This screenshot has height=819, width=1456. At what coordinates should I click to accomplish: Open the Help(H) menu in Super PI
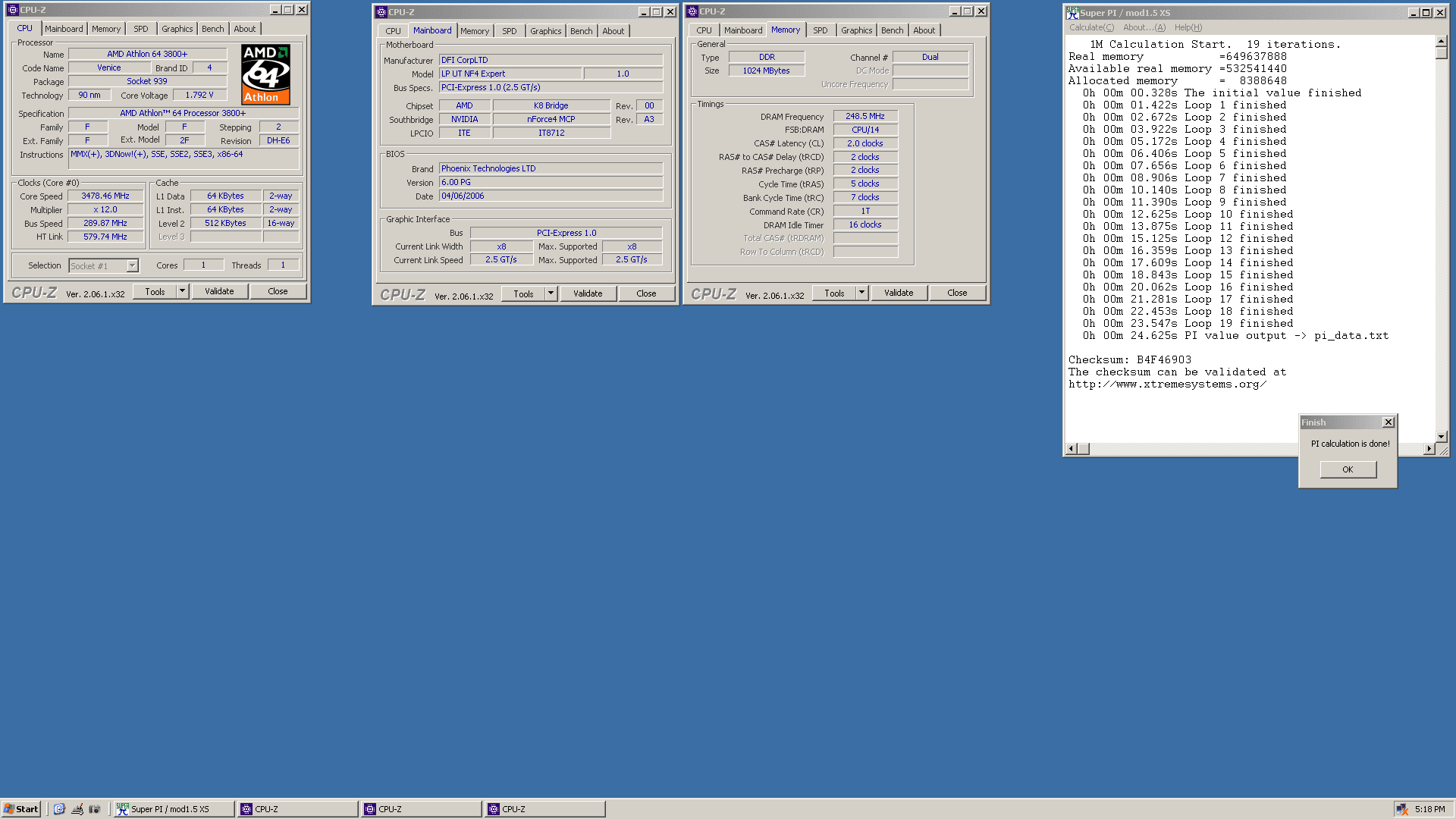(x=1188, y=27)
